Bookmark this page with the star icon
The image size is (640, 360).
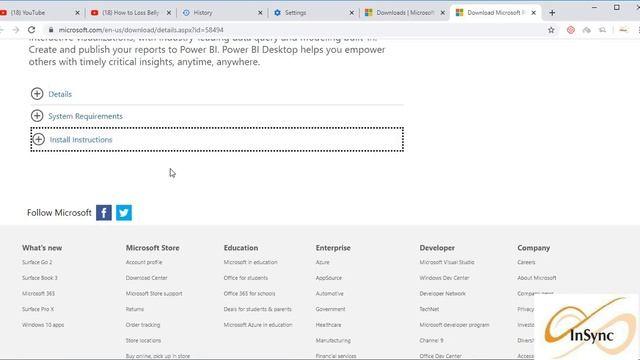[551, 30]
